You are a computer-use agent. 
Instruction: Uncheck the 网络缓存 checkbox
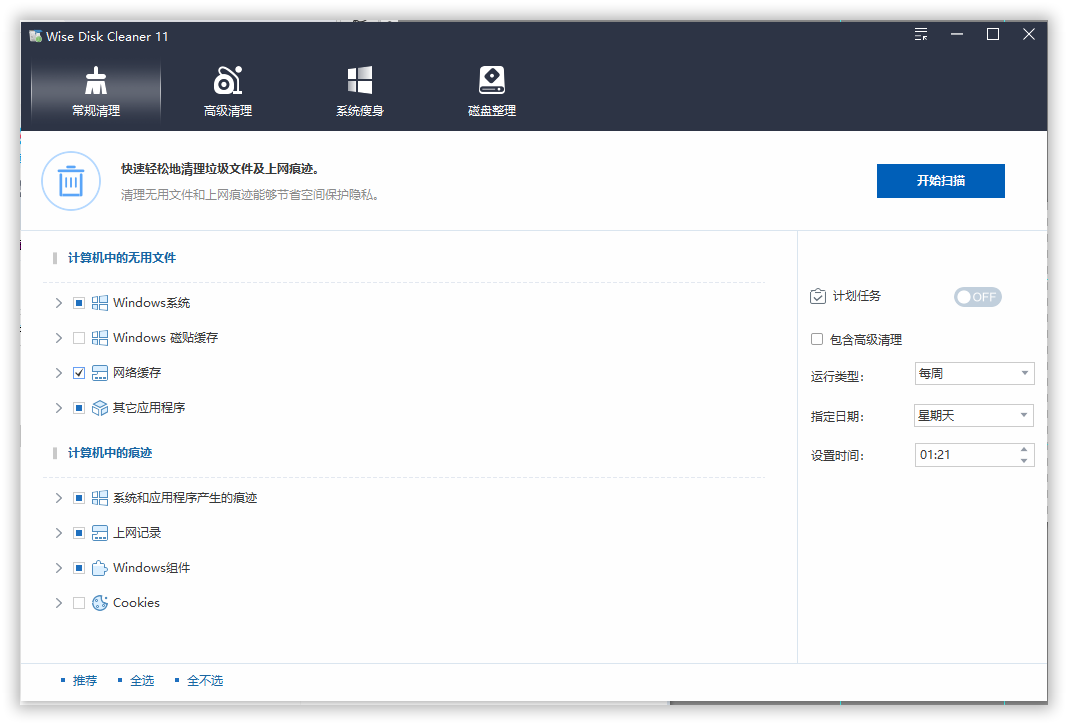(79, 373)
